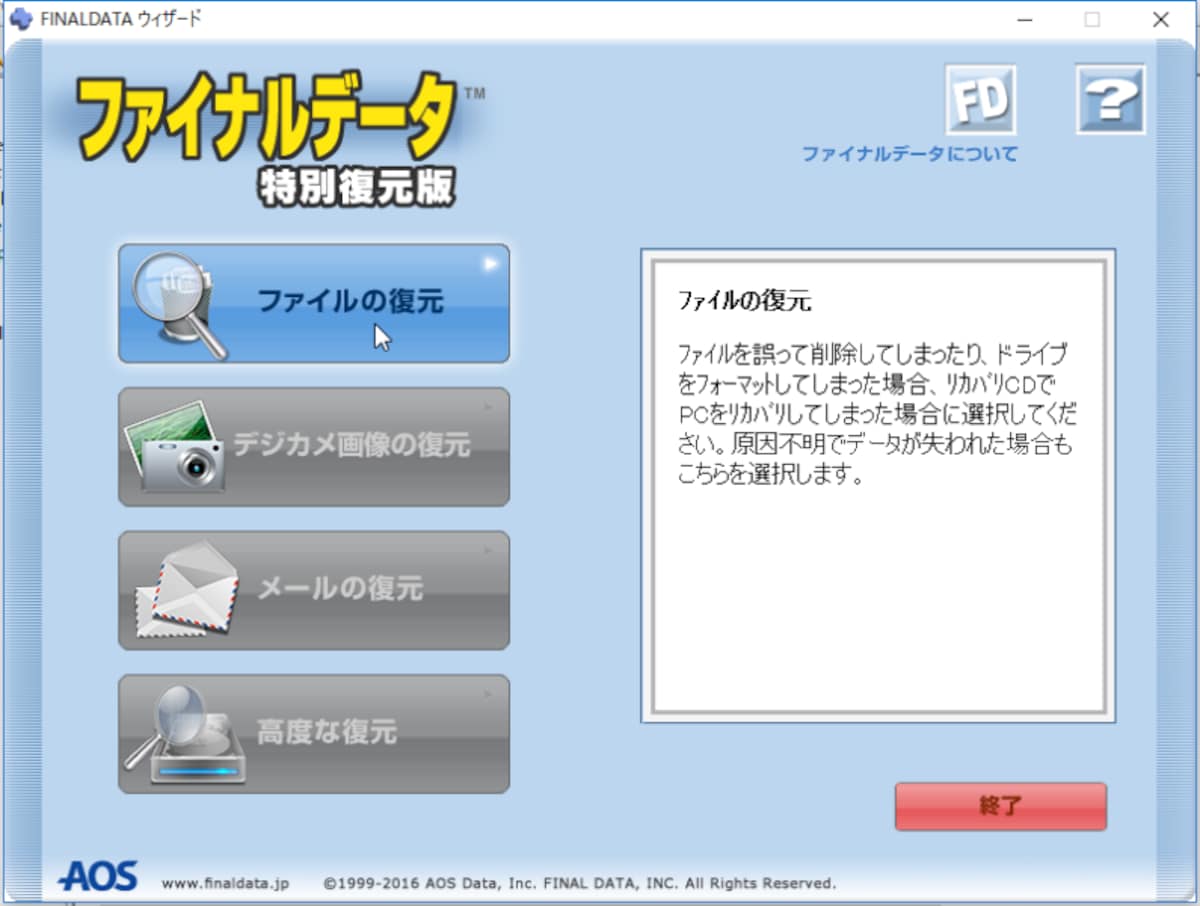Screen dimensions: 1200x906
Task: Click the ファイルの復元 heading in description panel
Action: pos(744,300)
